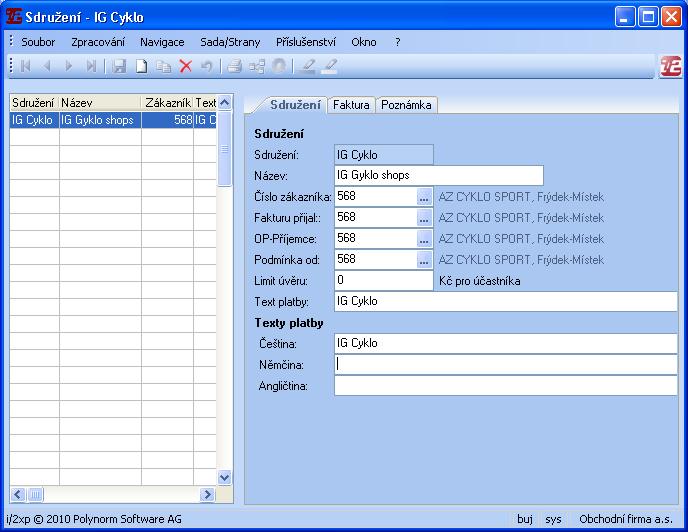Click the red i/2 logo at toolbar right
This screenshot has width=688, height=532.
point(670,67)
